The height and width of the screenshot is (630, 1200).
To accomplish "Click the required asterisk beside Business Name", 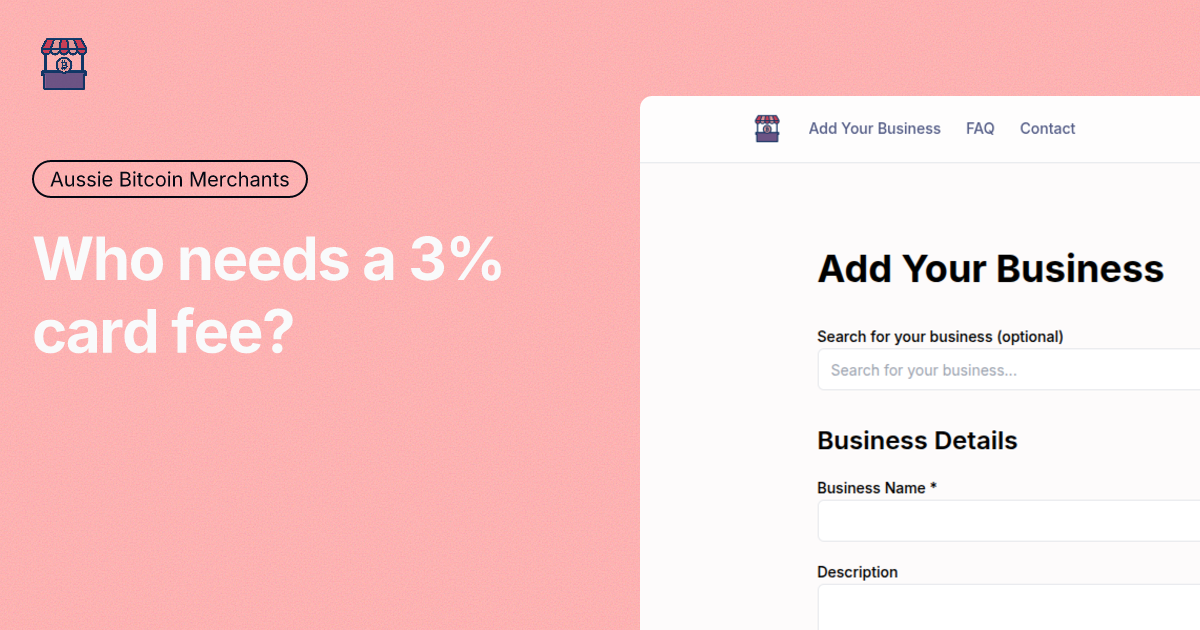I will coord(933,487).
